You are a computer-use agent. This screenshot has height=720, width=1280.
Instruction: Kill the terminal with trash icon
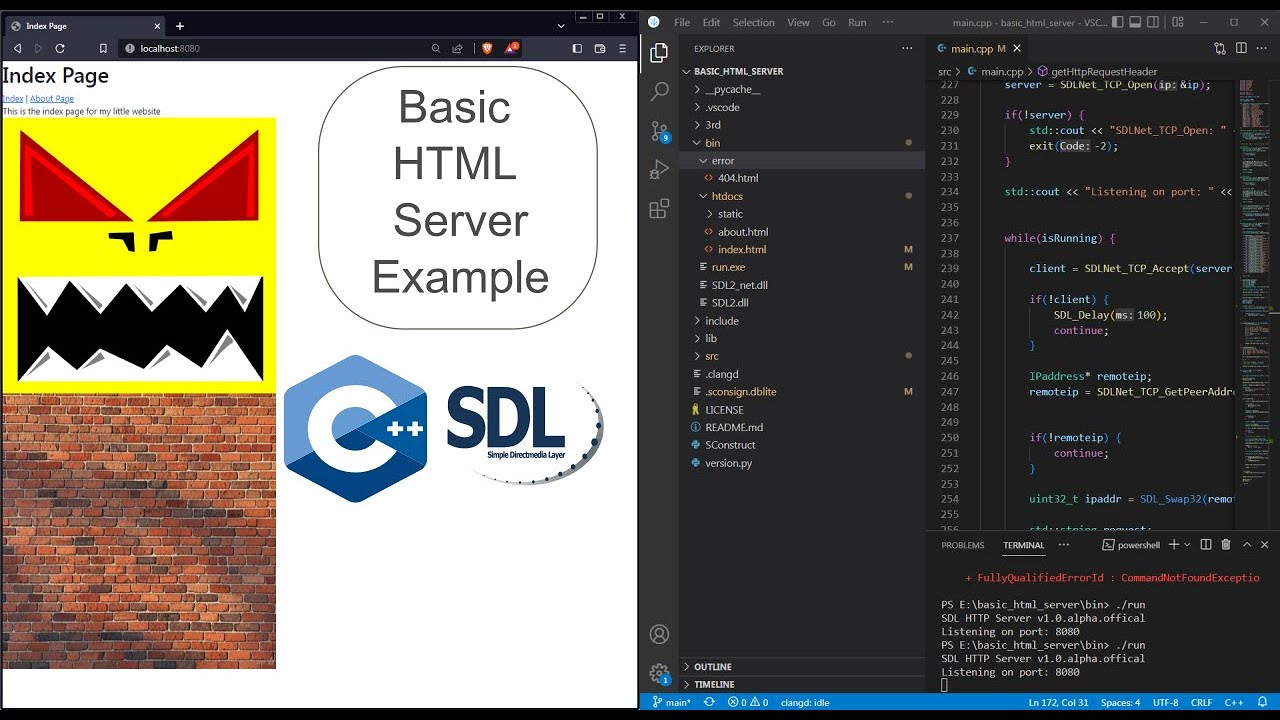[x=1226, y=545]
